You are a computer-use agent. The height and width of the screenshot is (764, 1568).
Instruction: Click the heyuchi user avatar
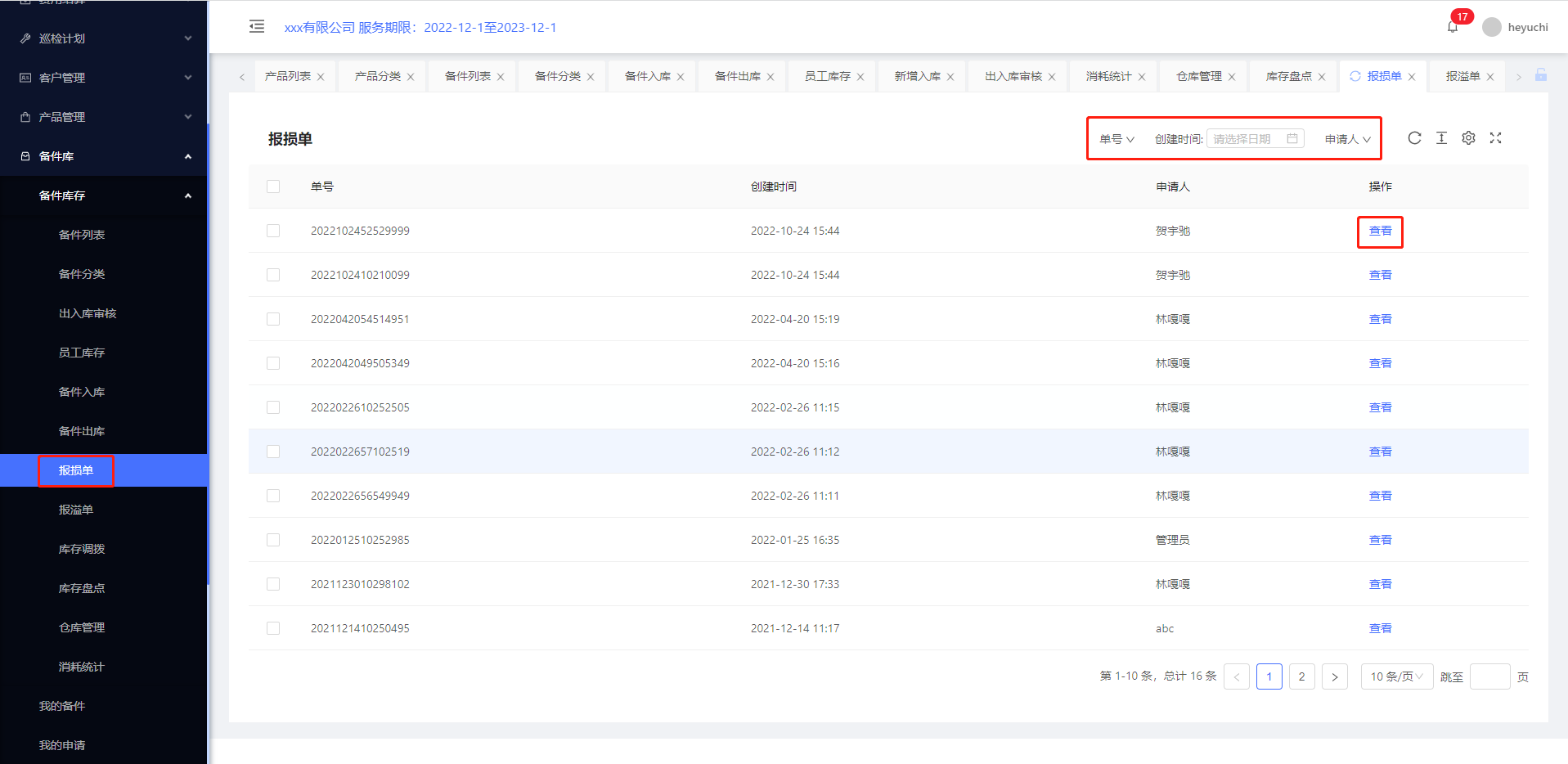click(1492, 27)
